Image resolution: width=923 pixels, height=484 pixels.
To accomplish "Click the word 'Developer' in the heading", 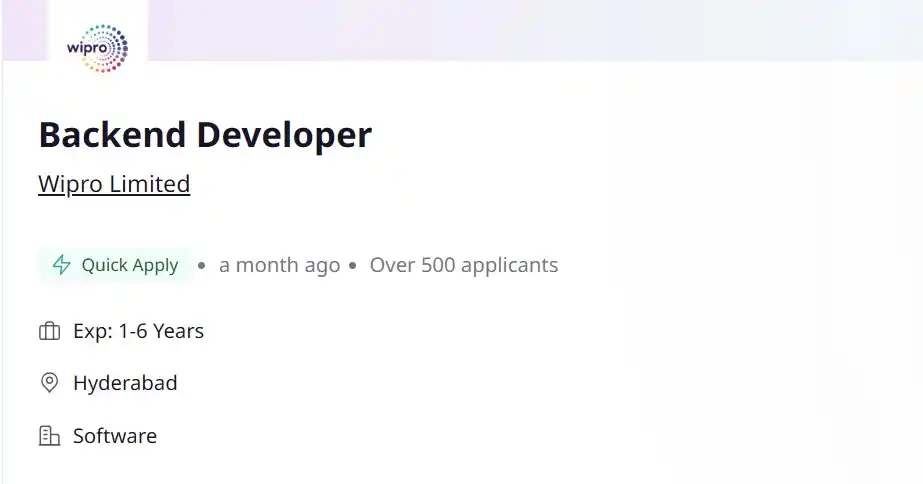I will tap(284, 135).
